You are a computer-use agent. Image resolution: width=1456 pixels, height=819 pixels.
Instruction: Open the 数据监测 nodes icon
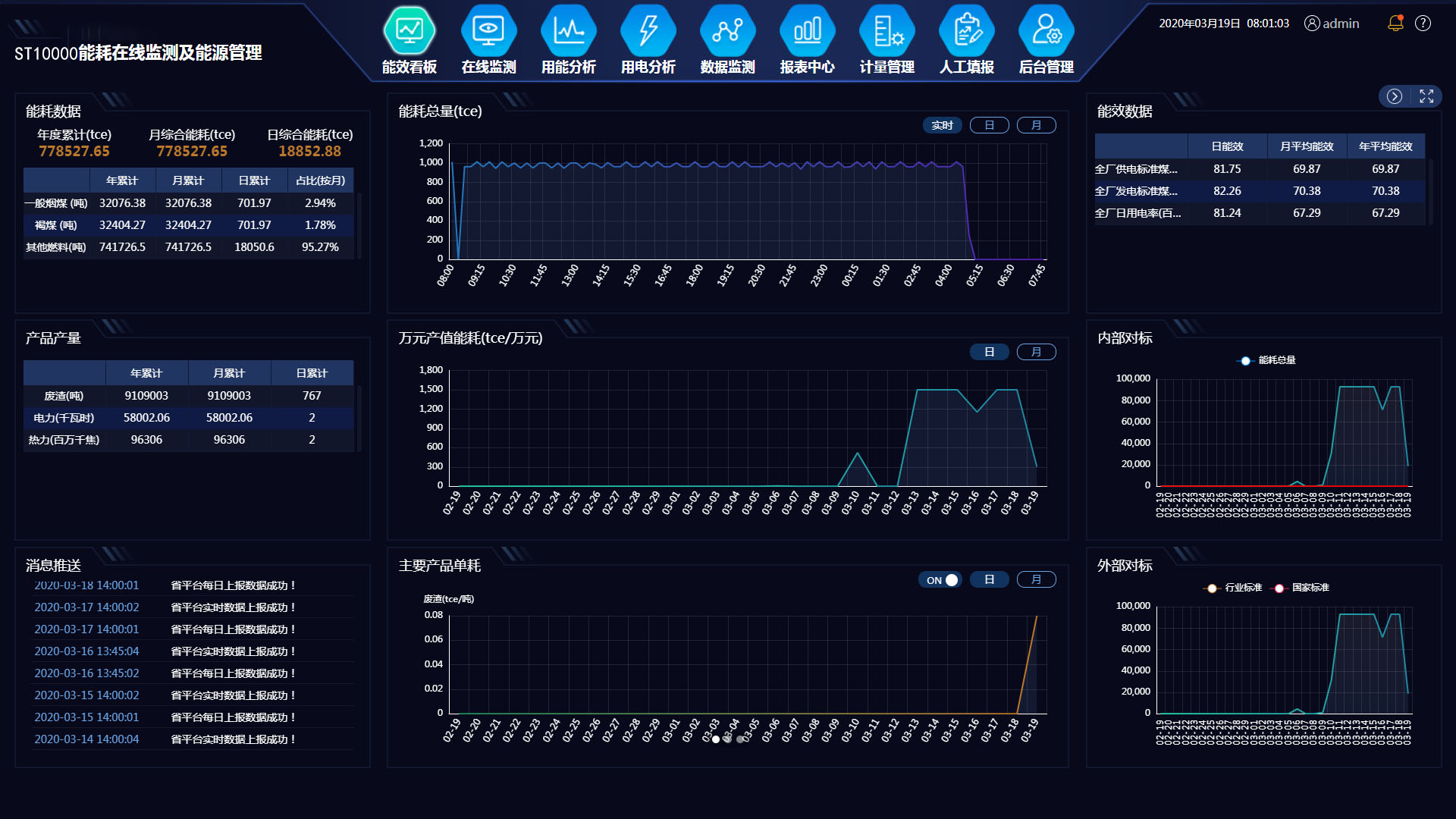pyautogui.click(x=727, y=32)
